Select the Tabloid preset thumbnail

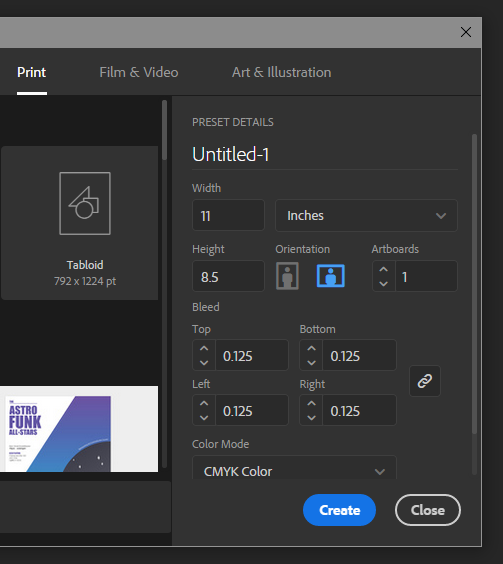(80, 223)
